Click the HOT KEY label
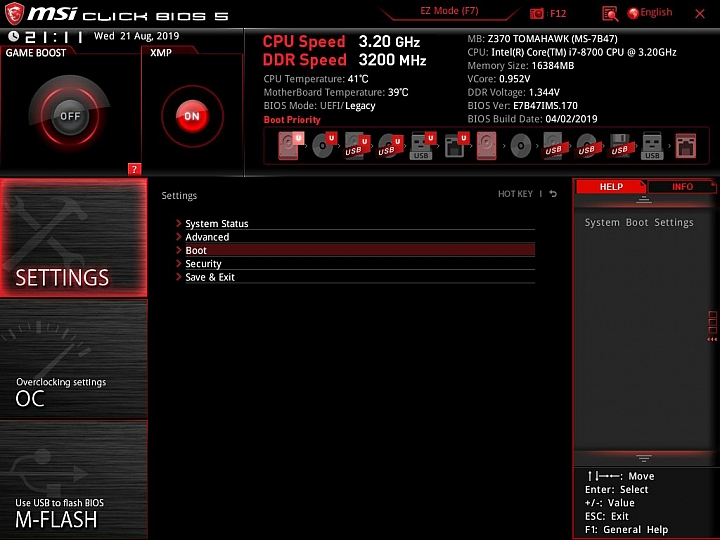 coord(515,194)
